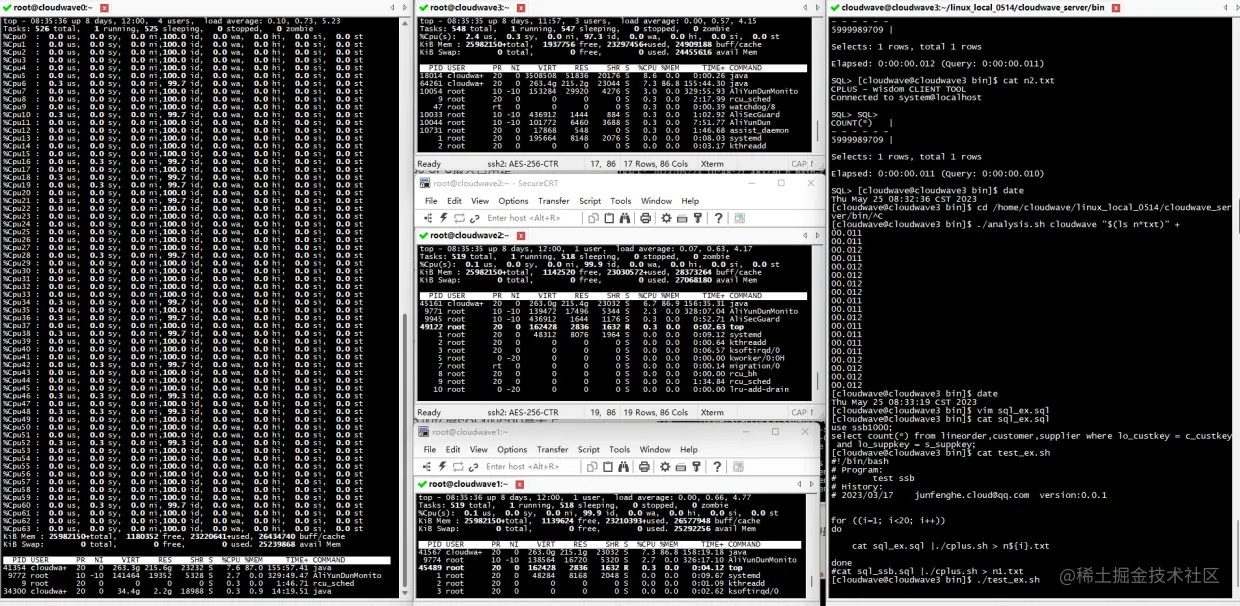The width and height of the screenshot is (1240, 606).
Task: Click Reconnect icon in cloudwave1 window toolbar
Action: pos(458,467)
